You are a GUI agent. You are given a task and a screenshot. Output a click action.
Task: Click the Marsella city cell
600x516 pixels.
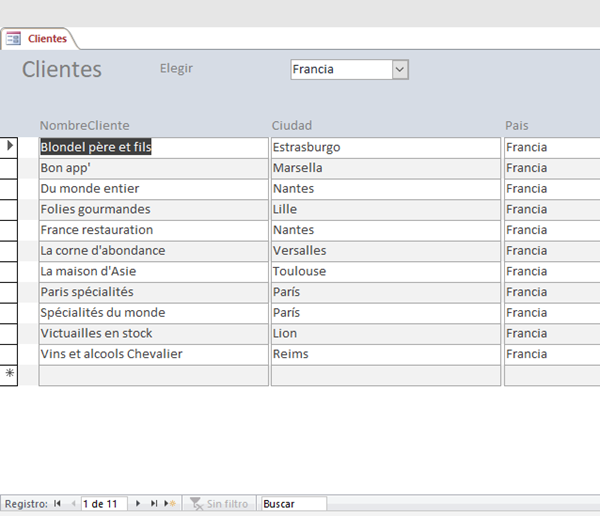click(385, 168)
